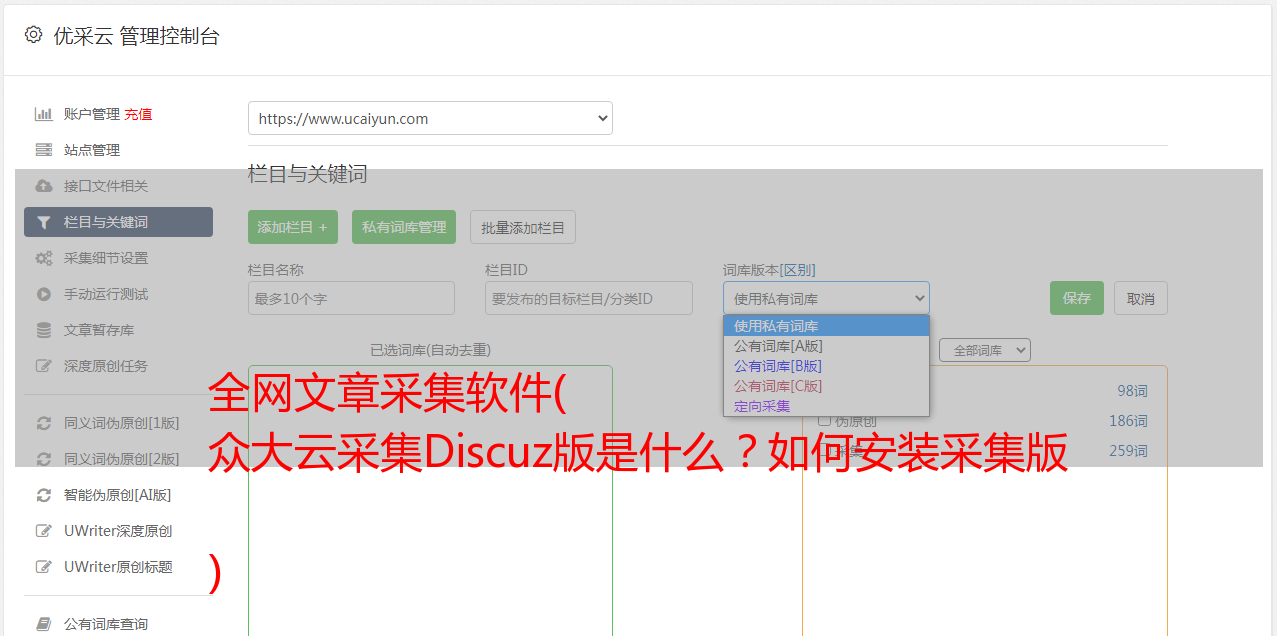Tick the 伪原创 checkbox
Viewport: 1277px width, 636px height.
pos(824,420)
